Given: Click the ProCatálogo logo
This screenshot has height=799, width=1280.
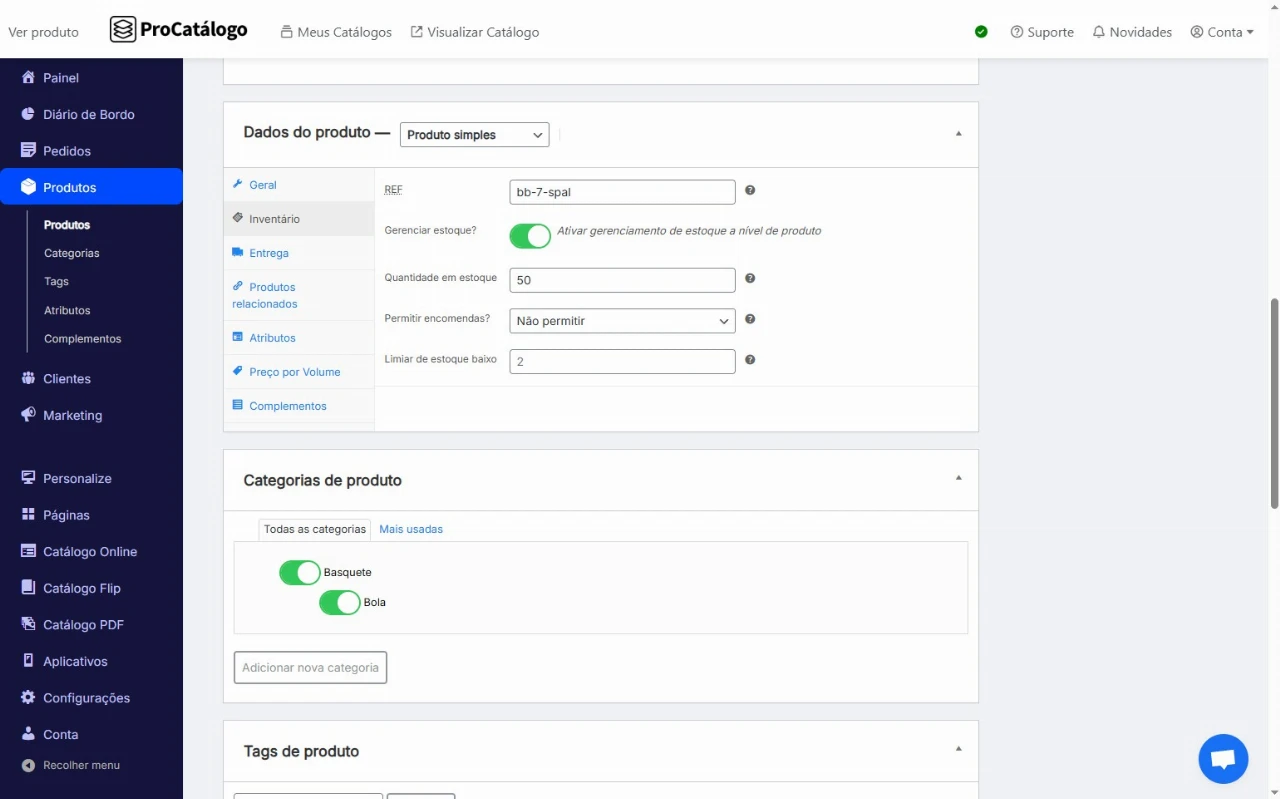Looking at the screenshot, I should point(179,30).
